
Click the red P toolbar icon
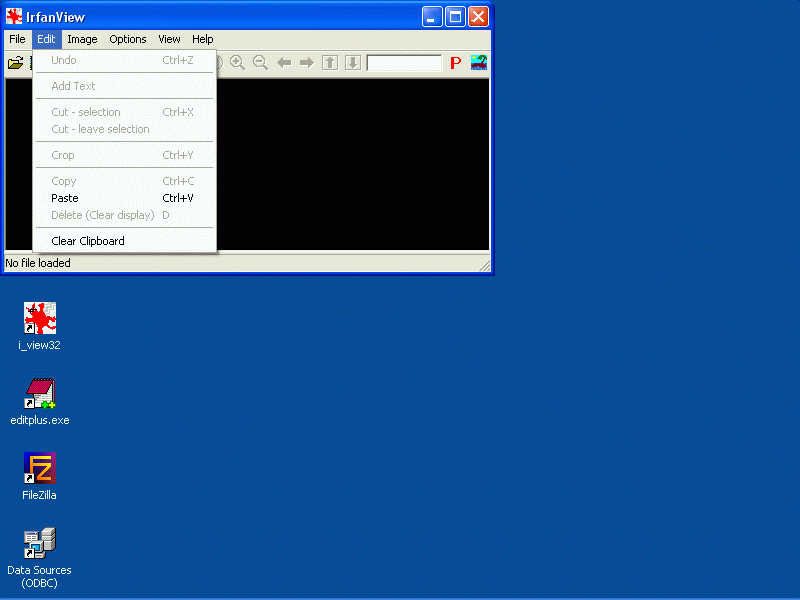coord(455,63)
